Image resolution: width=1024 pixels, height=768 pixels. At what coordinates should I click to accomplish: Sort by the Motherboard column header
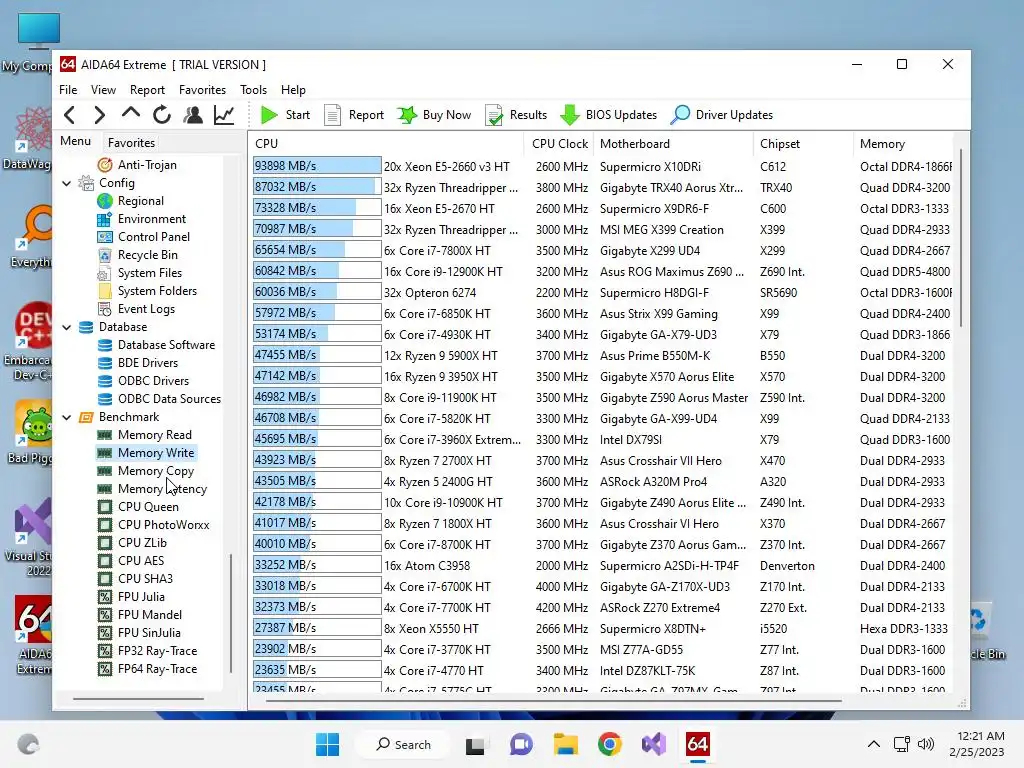pos(673,144)
